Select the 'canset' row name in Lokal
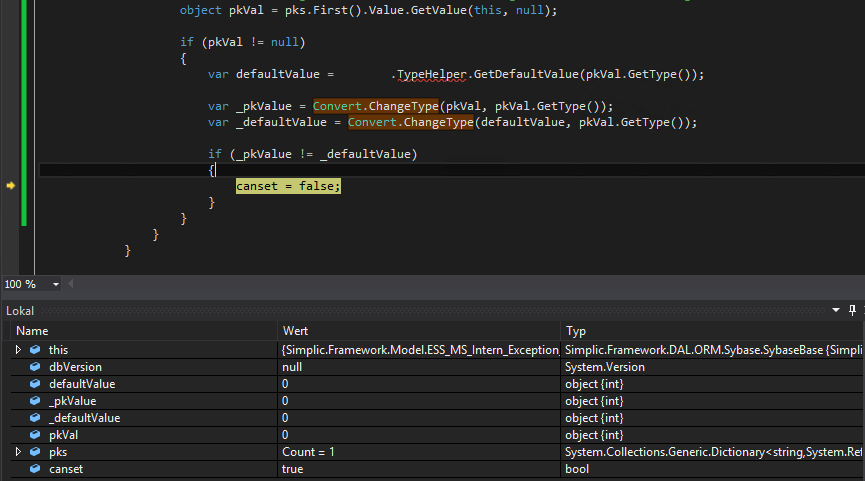This screenshot has width=865, height=481. pyautogui.click(x=66, y=469)
